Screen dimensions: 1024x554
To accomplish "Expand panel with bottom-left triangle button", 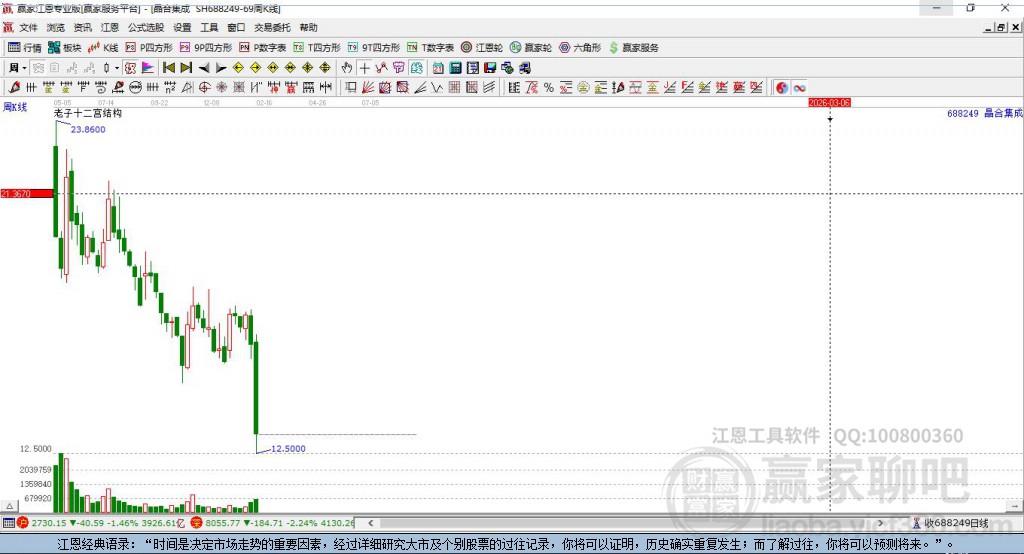I will [9, 506].
